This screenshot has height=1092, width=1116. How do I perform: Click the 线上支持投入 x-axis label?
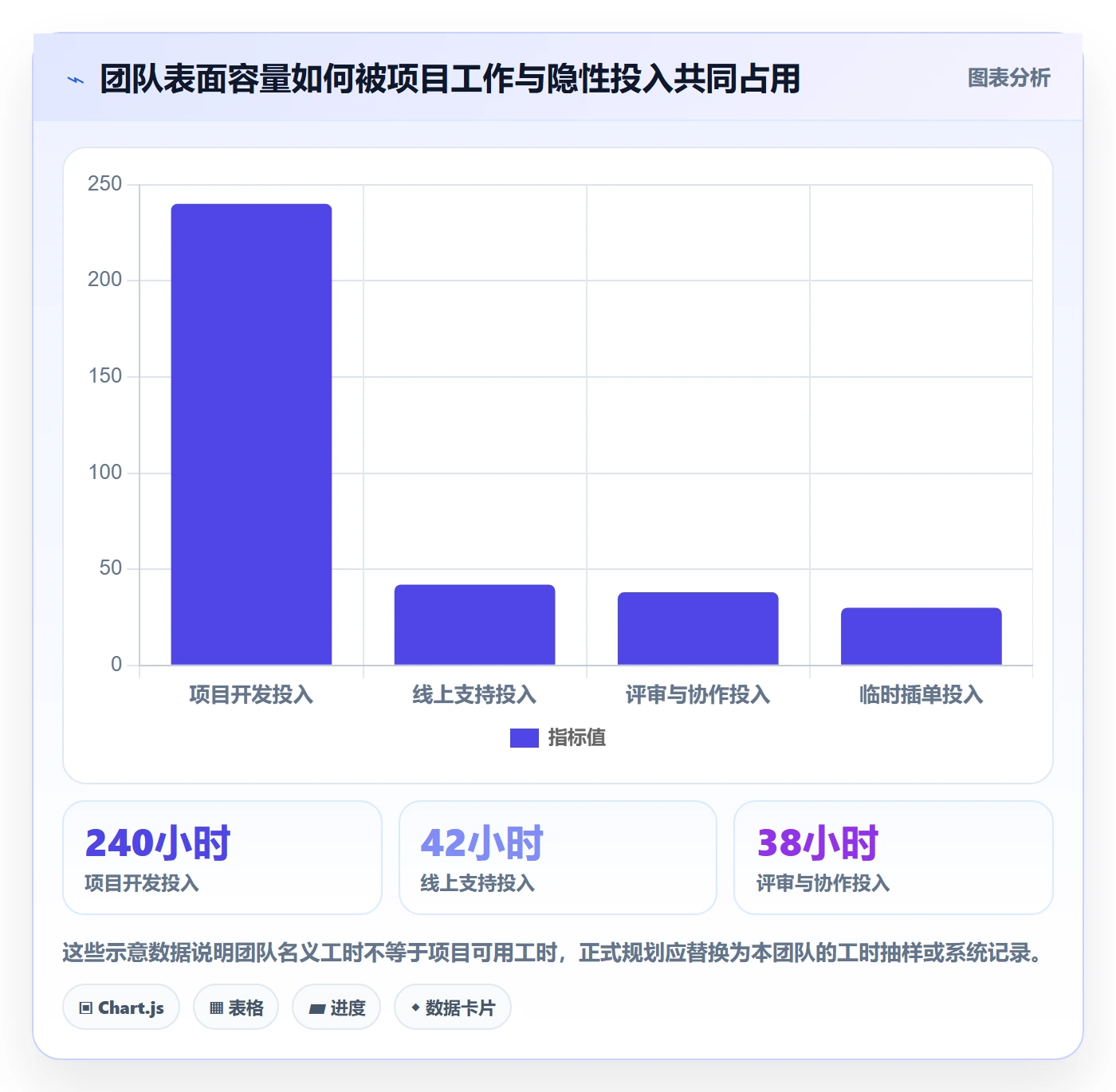[x=474, y=695]
